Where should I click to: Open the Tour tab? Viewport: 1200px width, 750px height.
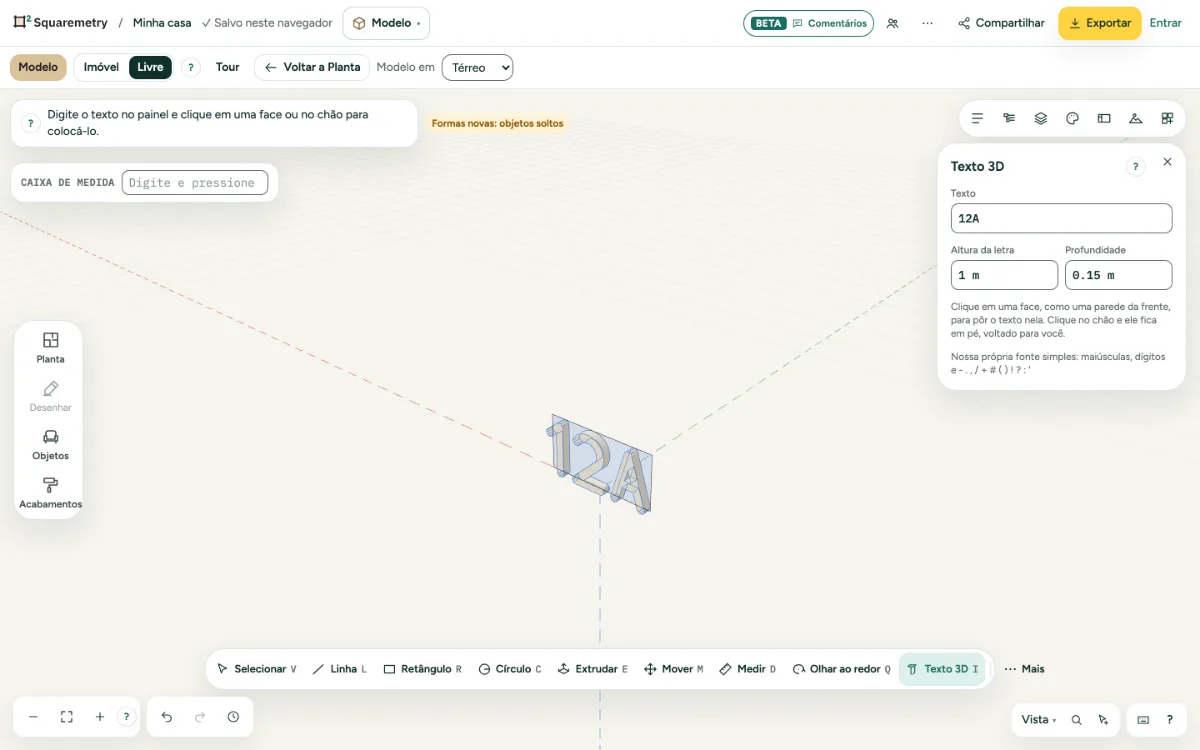[x=228, y=67]
